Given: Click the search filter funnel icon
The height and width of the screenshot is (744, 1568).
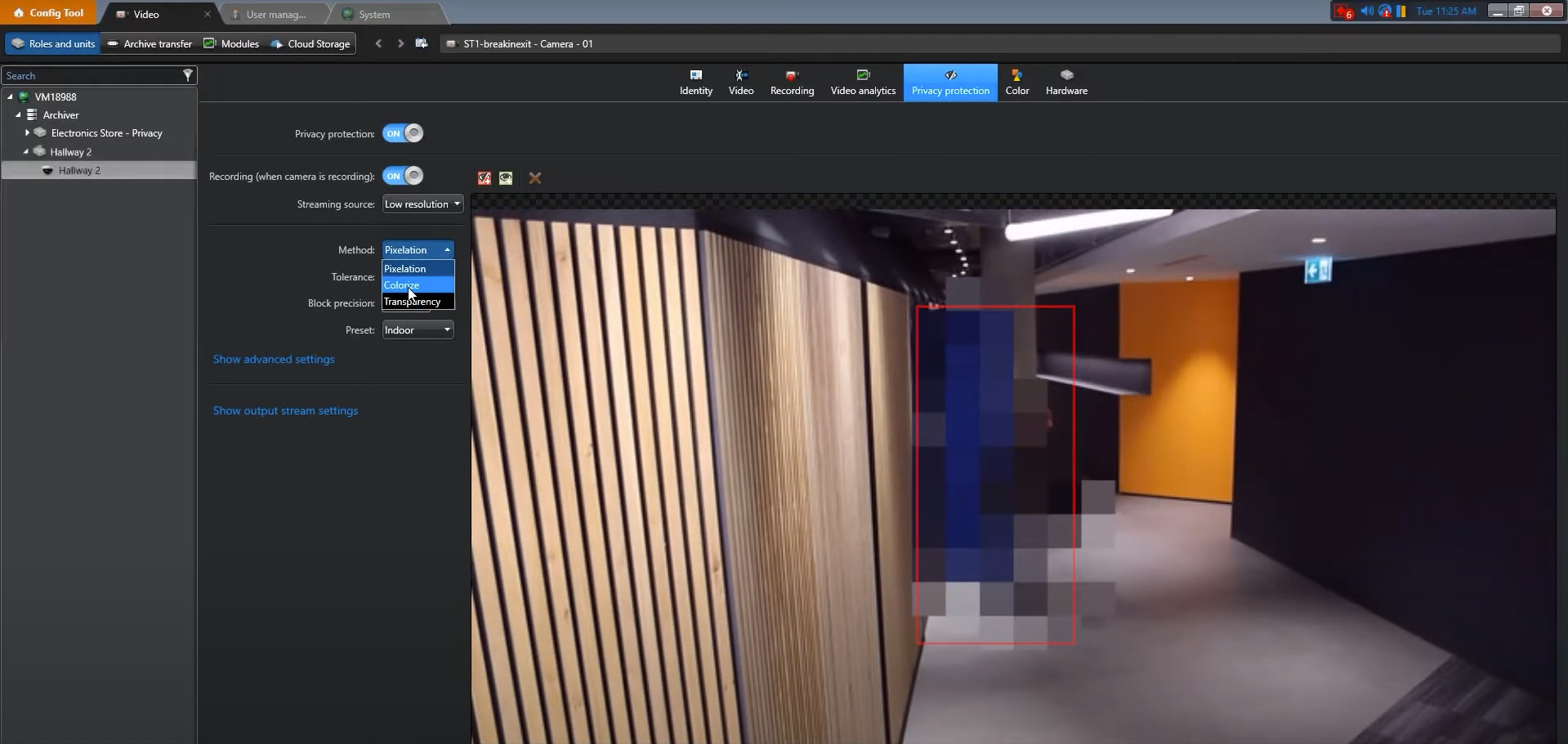Looking at the screenshot, I should click(x=187, y=75).
